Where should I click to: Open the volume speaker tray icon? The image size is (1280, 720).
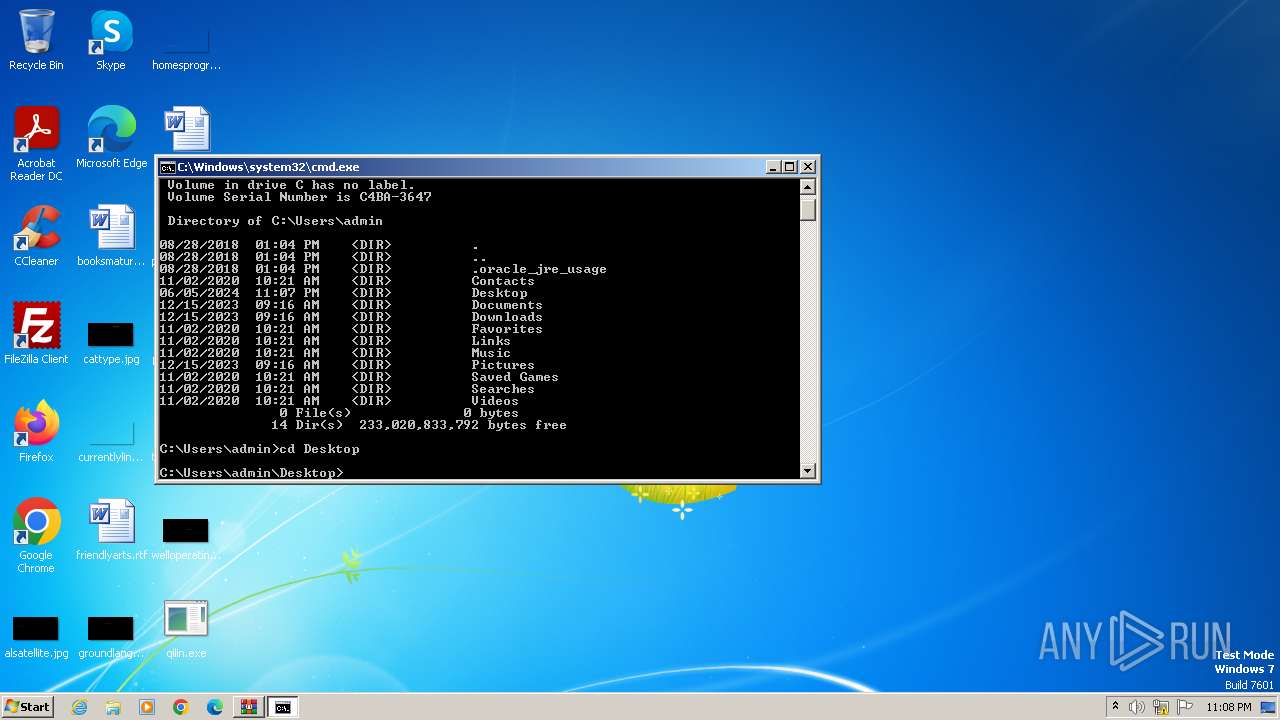click(1137, 707)
